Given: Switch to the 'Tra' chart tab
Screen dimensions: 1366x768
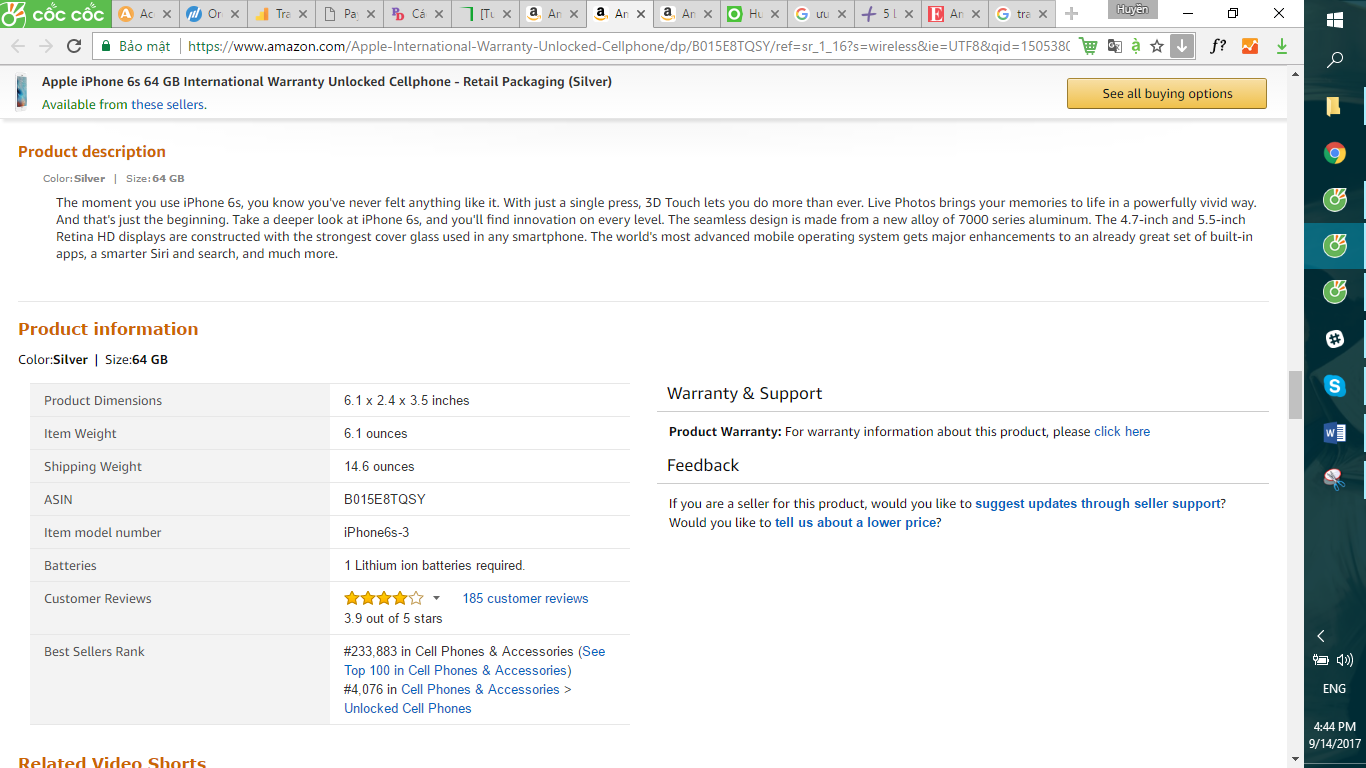Looking at the screenshot, I should pyautogui.click(x=279, y=14).
